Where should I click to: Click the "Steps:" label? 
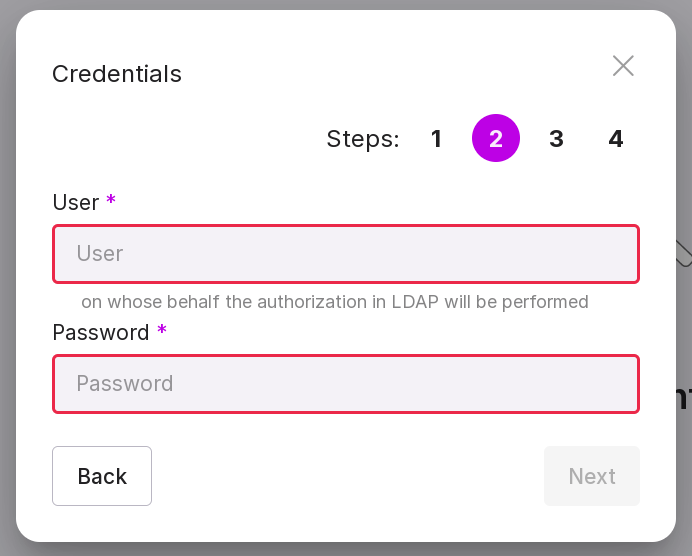pos(363,139)
